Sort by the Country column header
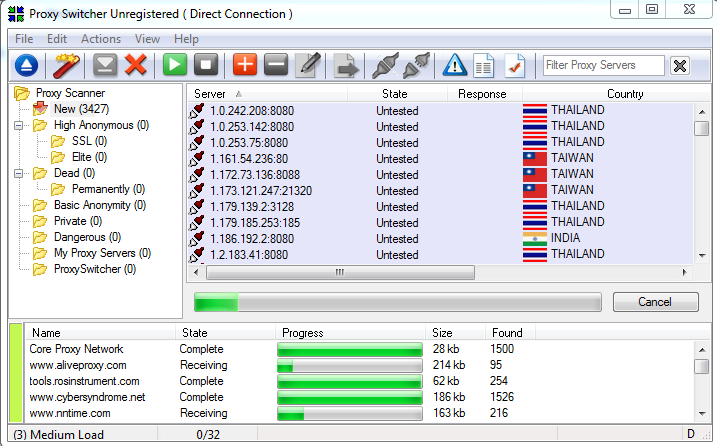Image resolution: width=717 pixels, height=446 pixels. point(616,94)
